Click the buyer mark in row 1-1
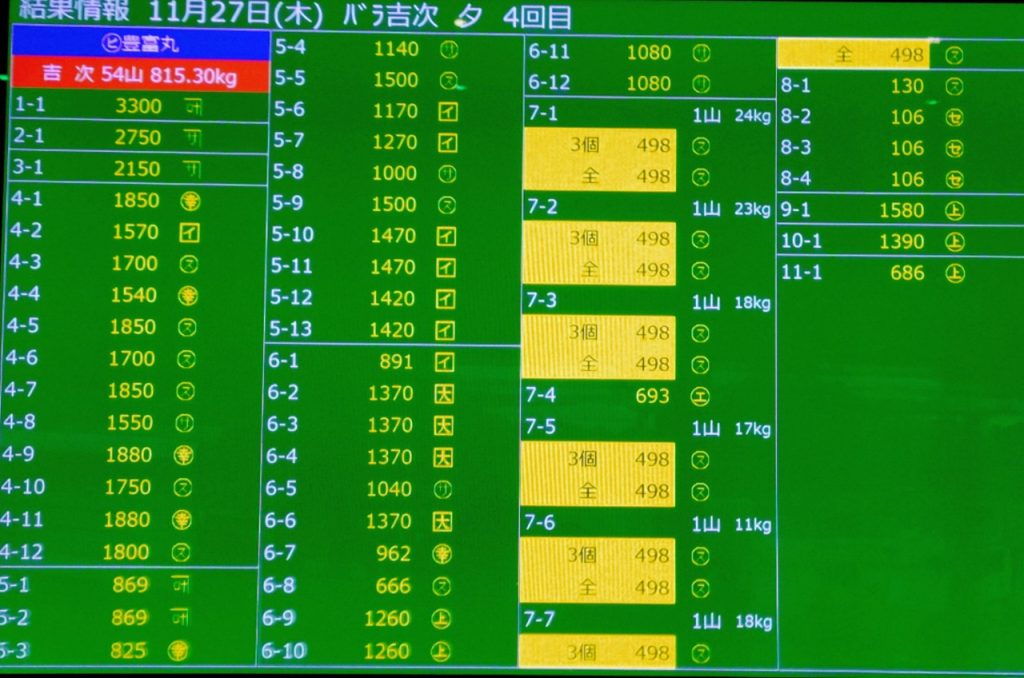Screen dimensions: 1024x678 coord(193,104)
